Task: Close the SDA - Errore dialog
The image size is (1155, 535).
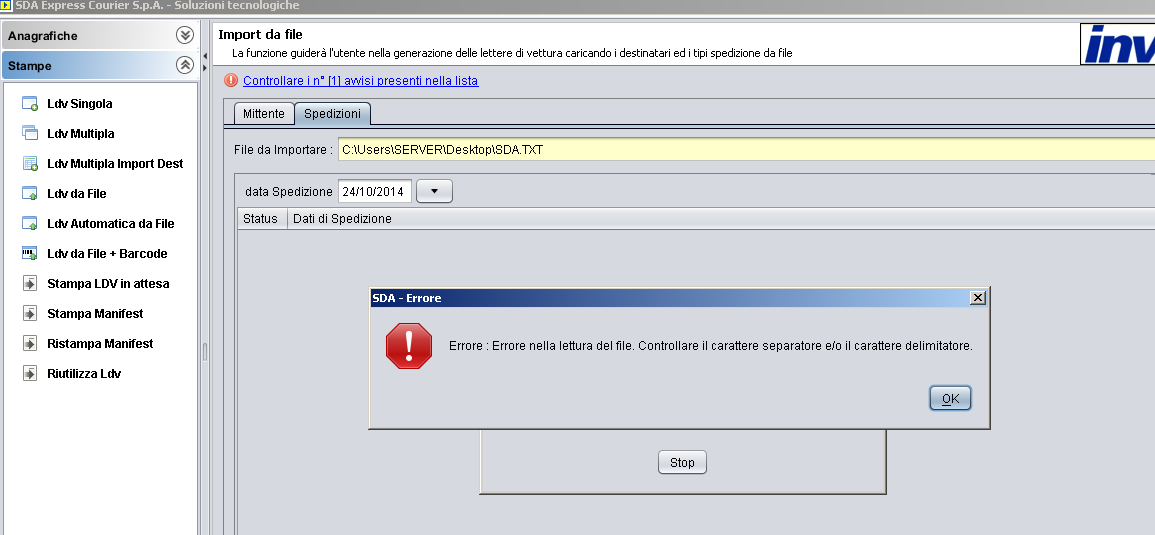Action: click(x=977, y=298)
